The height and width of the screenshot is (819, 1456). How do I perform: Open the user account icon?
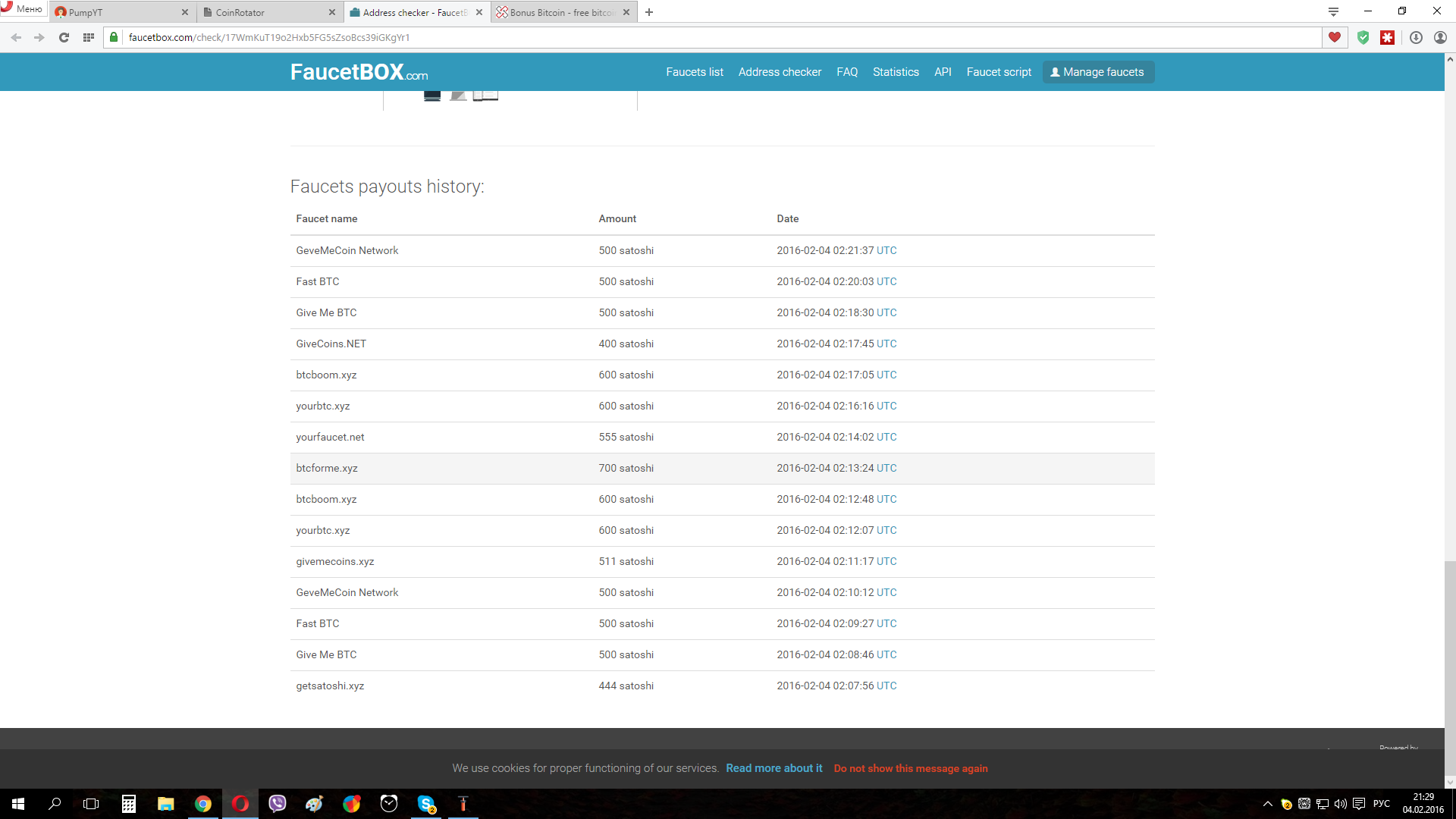[1440, 37]
